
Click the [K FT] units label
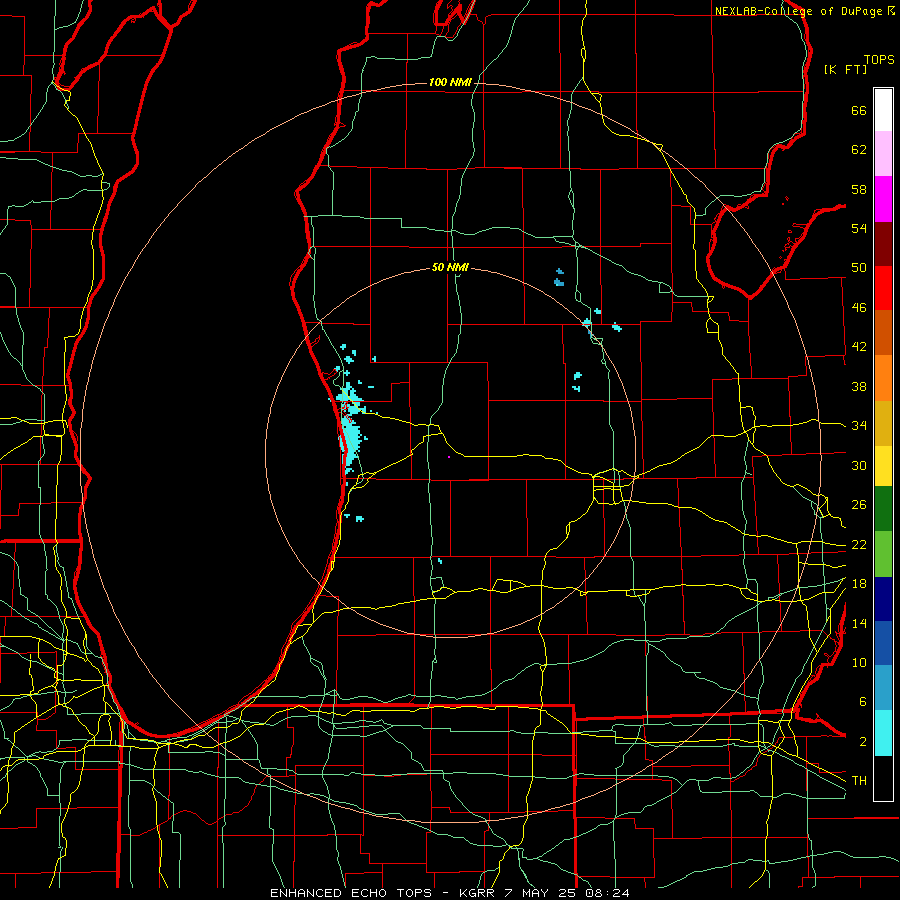845,70
